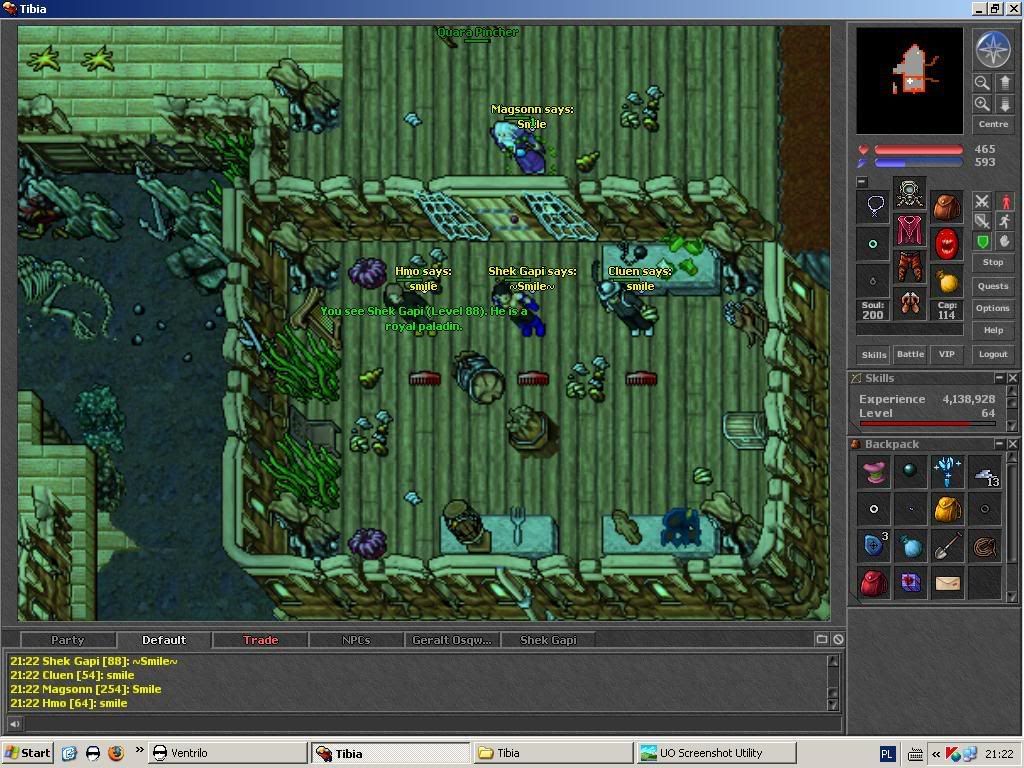Screen dimensions: 1024x768
Task: Switch to the NPCs chat tab
Action: tap(356, 640)
